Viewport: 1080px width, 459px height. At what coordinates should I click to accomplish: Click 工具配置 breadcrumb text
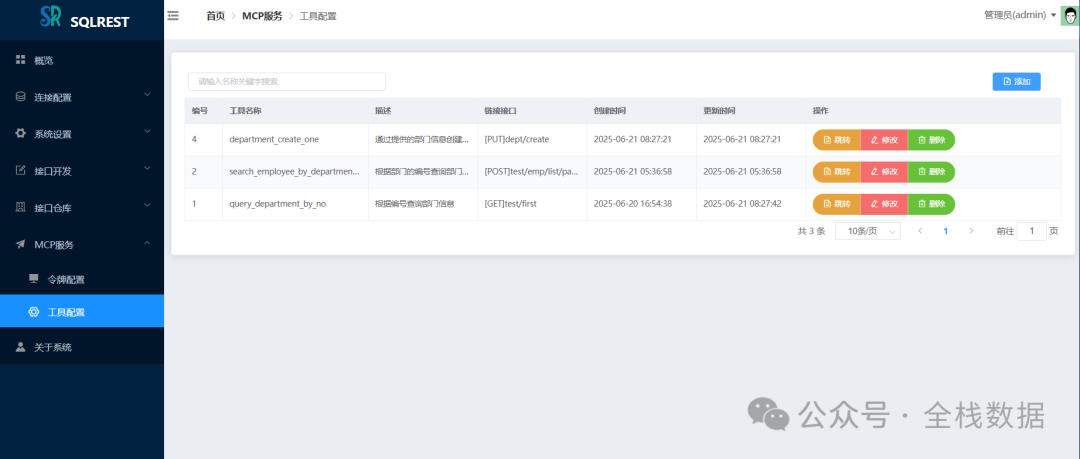coord(318,16)
